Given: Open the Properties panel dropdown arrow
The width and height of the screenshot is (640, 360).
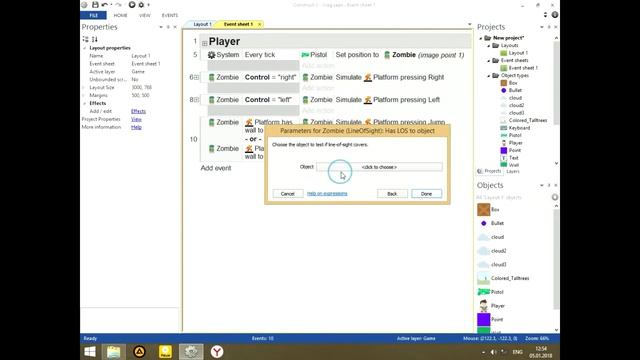Looking at the screenshot, I should (161, 27).
